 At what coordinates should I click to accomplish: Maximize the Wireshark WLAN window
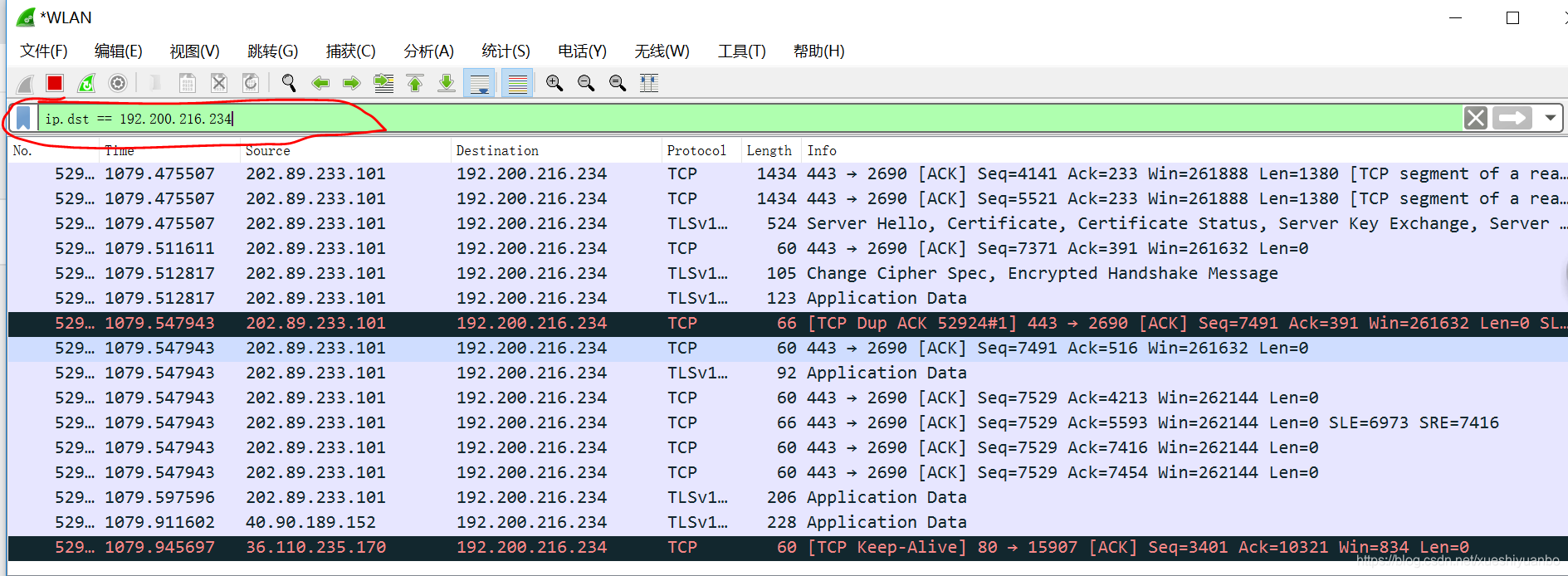click(x=1512, y=17)
